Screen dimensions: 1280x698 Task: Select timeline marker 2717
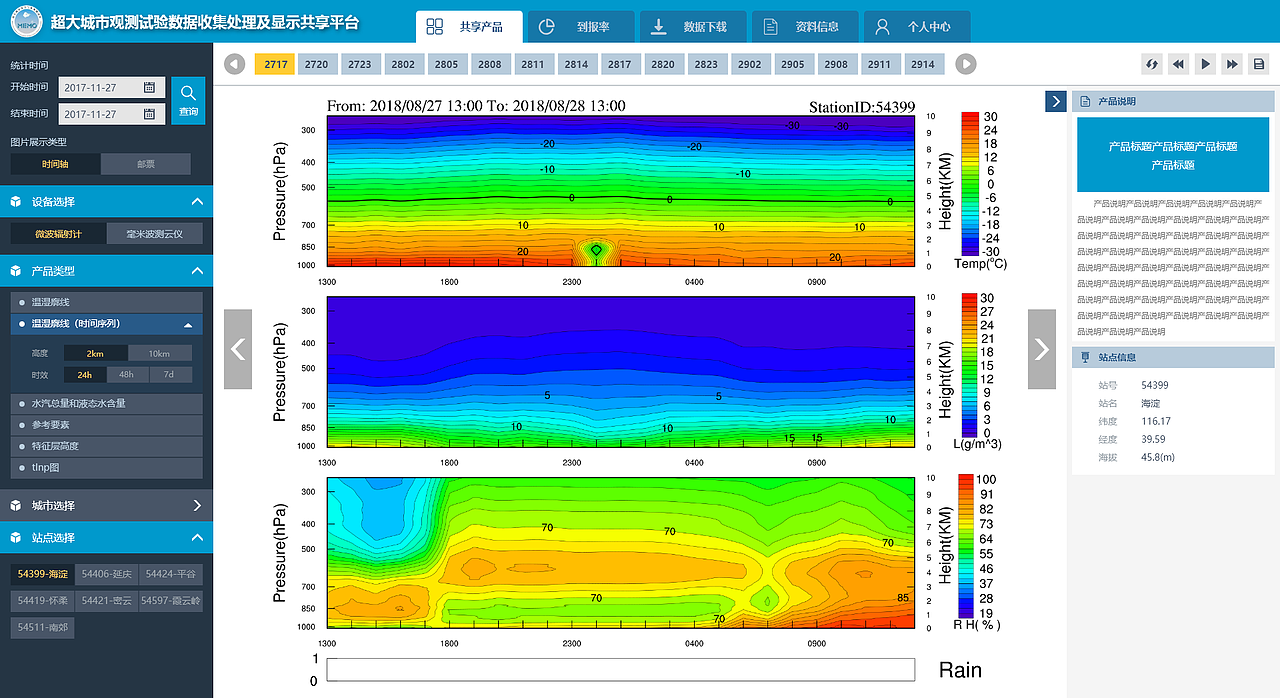coord(276,64)
